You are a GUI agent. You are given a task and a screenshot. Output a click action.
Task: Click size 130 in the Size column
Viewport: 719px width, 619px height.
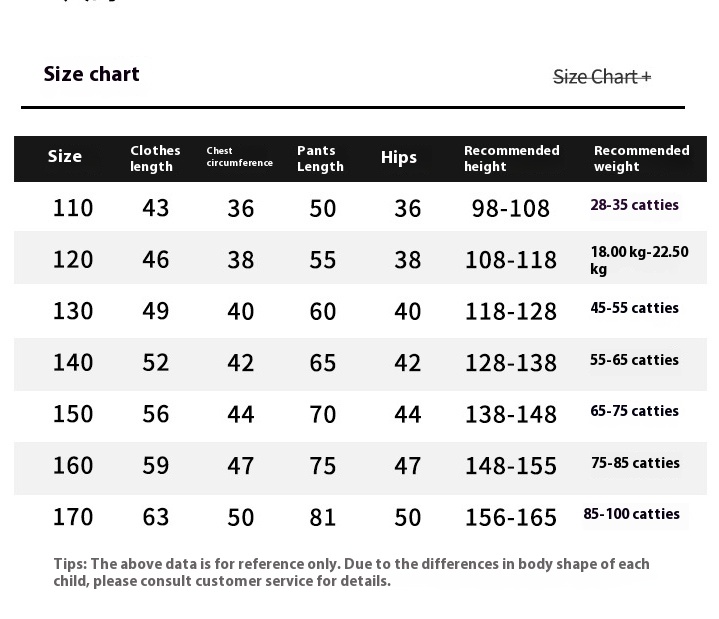click(73, 311)
